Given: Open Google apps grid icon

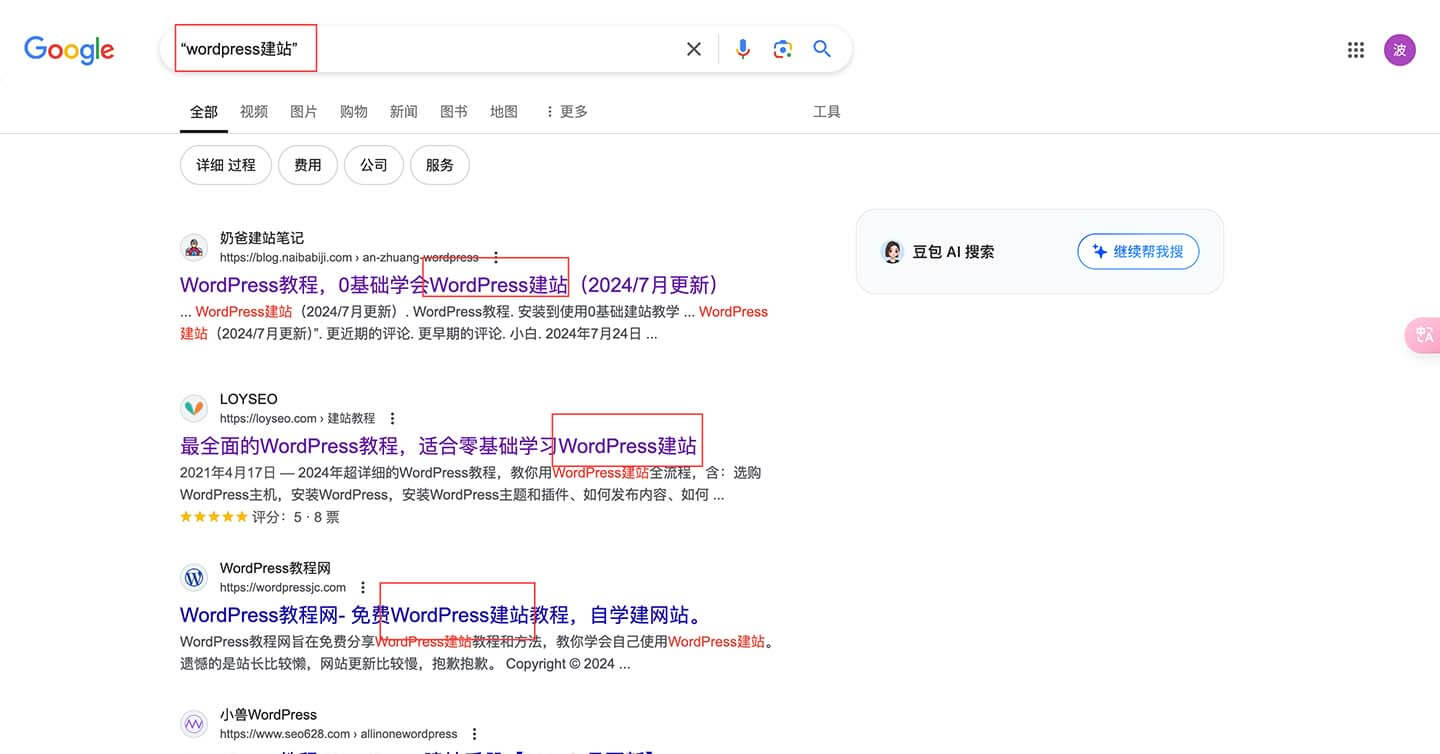Looking at the screenshot, I should tap(1356, 50).
